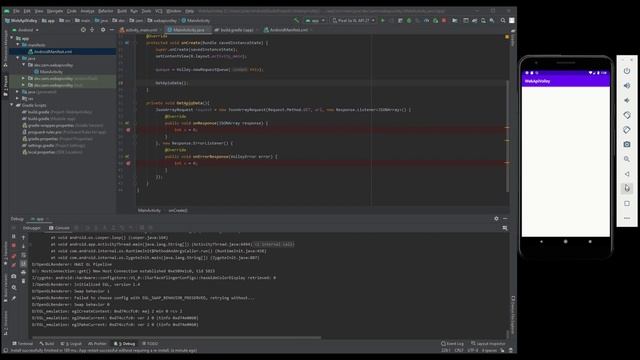Click the Pause Program icon in Debug panel

(13, 237)
